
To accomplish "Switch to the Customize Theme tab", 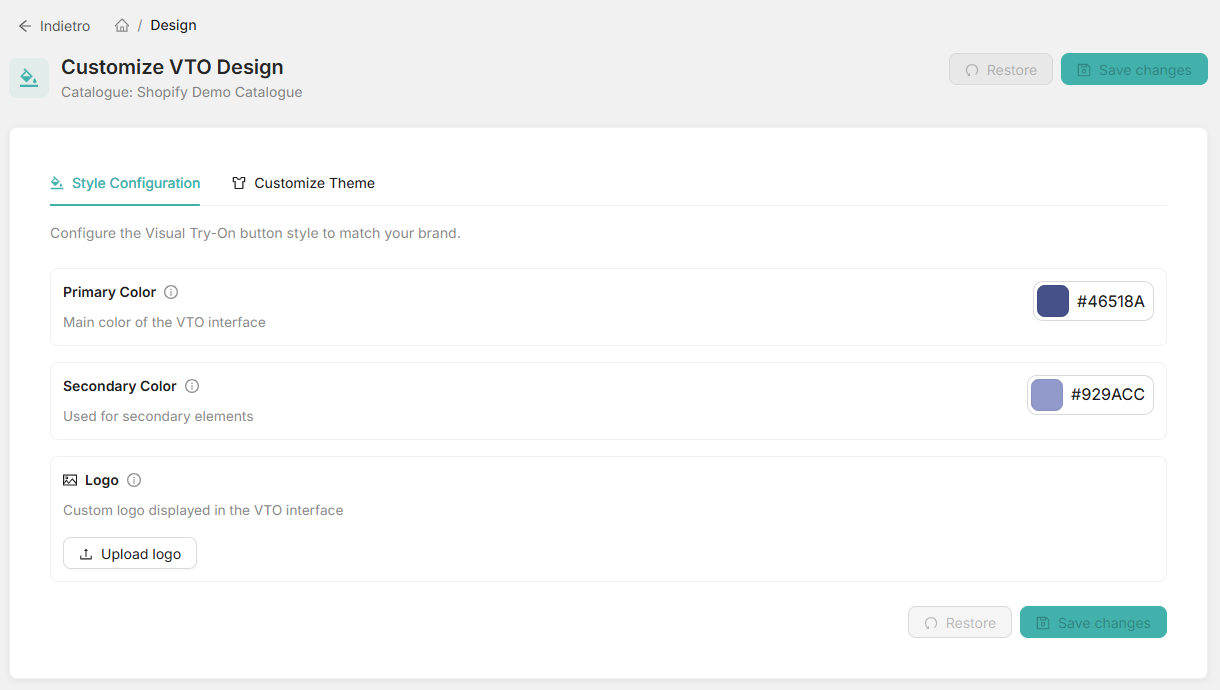I will (303, 183).
